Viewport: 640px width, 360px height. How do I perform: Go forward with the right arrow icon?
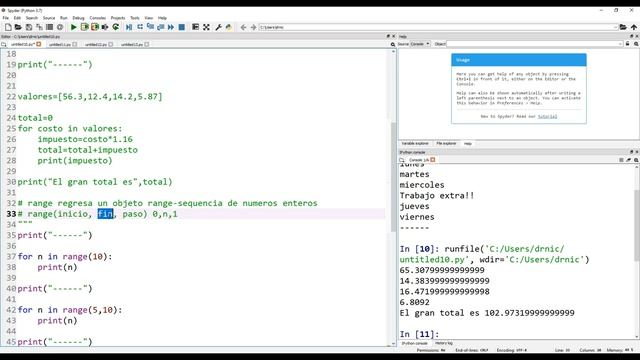coord(253,27)
